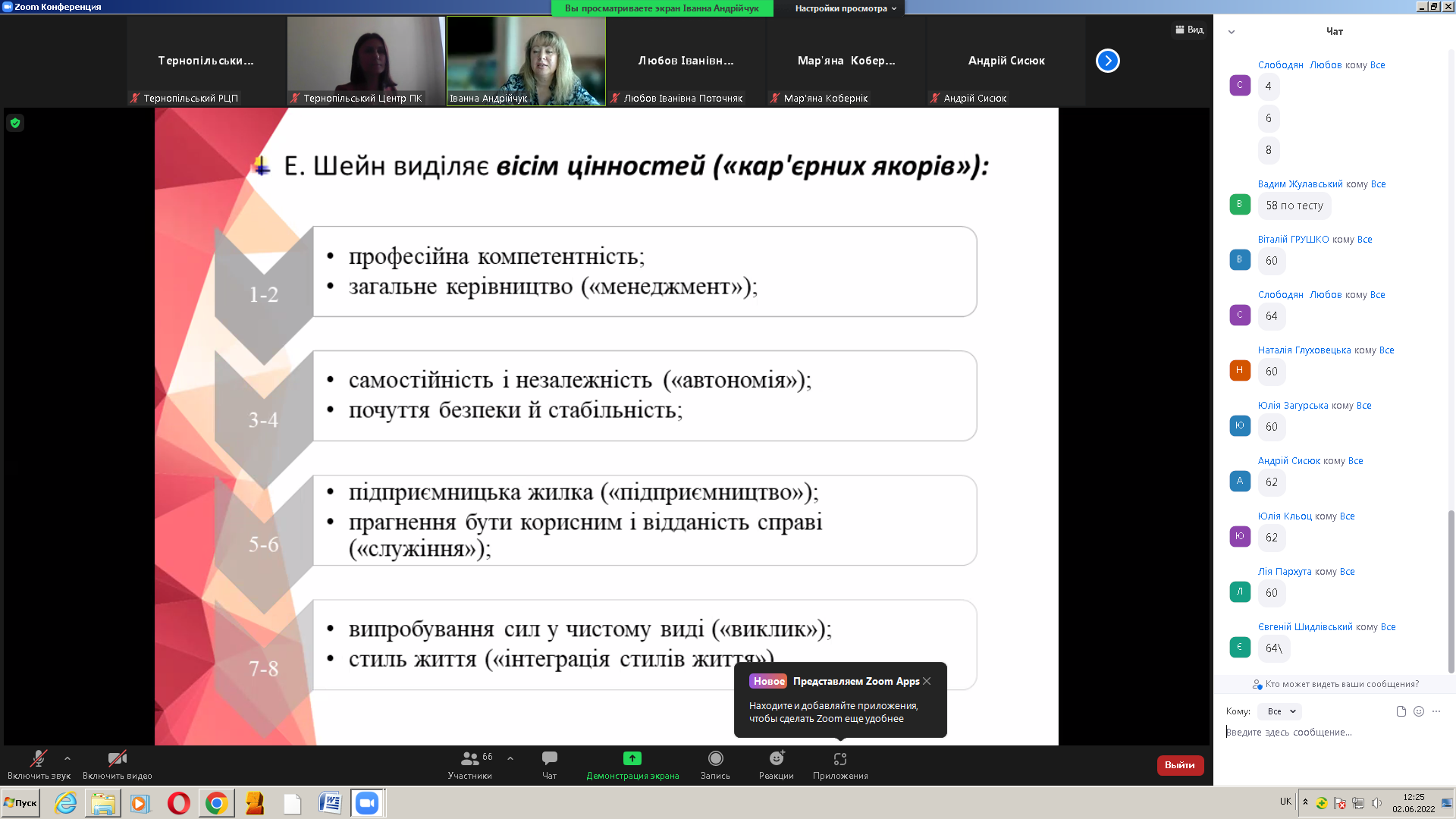Open Настройки просмотра dropdown
Screen dimensions: 1456x819
(846, 8)
